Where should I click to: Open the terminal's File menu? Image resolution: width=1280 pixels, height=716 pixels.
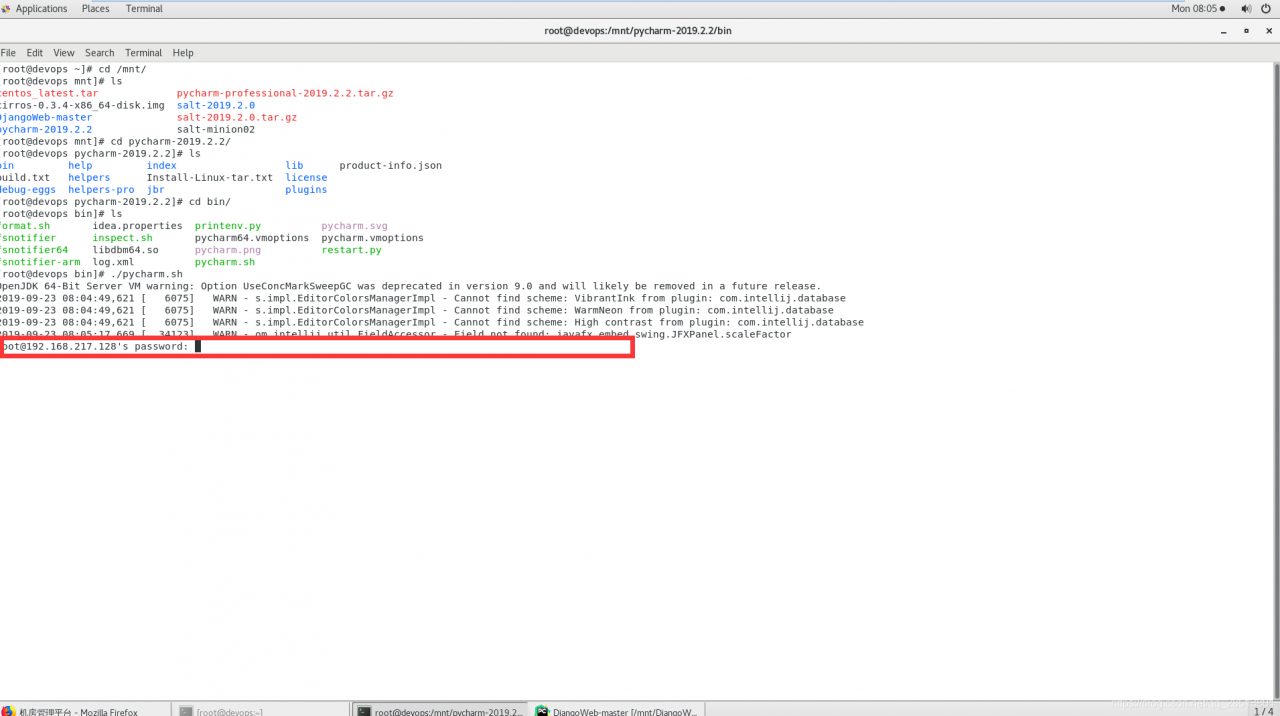point(8,53)
